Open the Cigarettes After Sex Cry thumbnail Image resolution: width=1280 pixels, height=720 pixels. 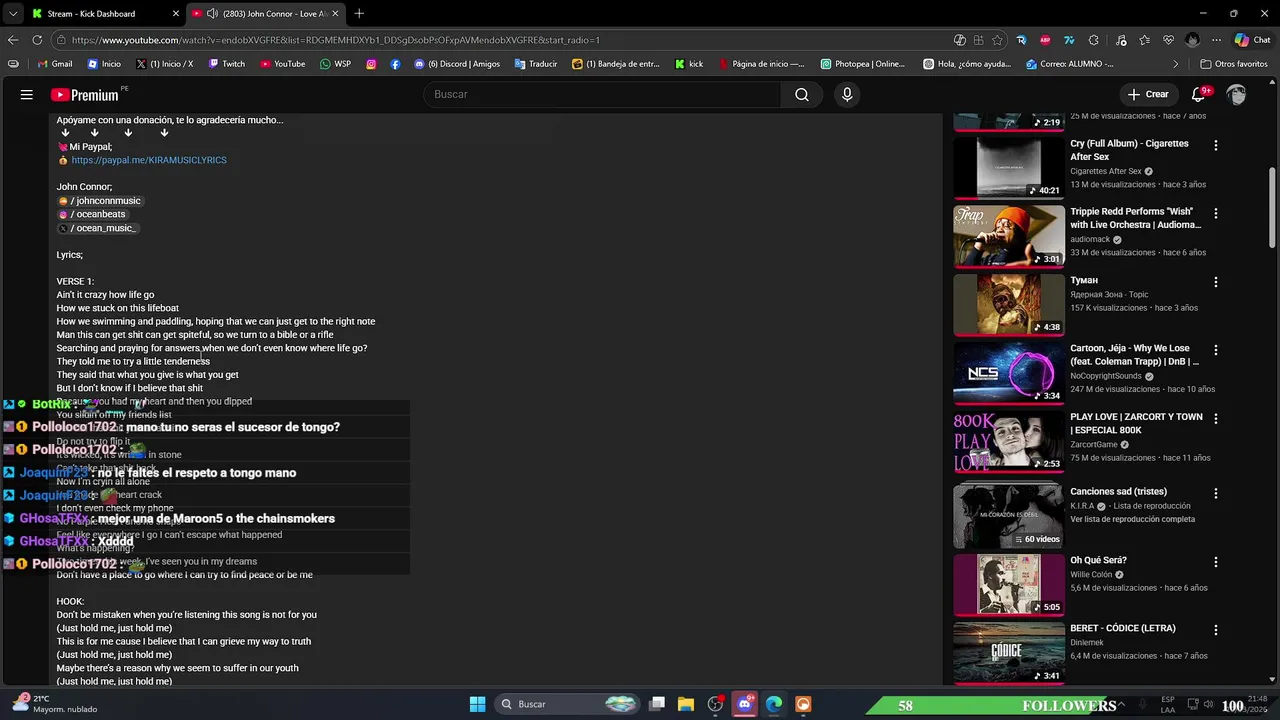tap(1009, 168)
